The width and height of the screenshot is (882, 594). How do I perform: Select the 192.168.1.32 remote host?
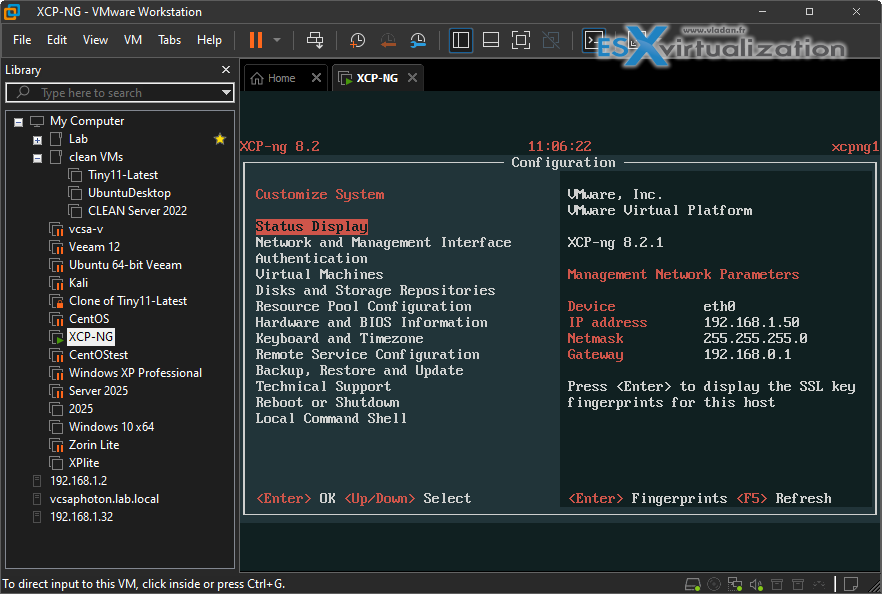tap(82, 517)
